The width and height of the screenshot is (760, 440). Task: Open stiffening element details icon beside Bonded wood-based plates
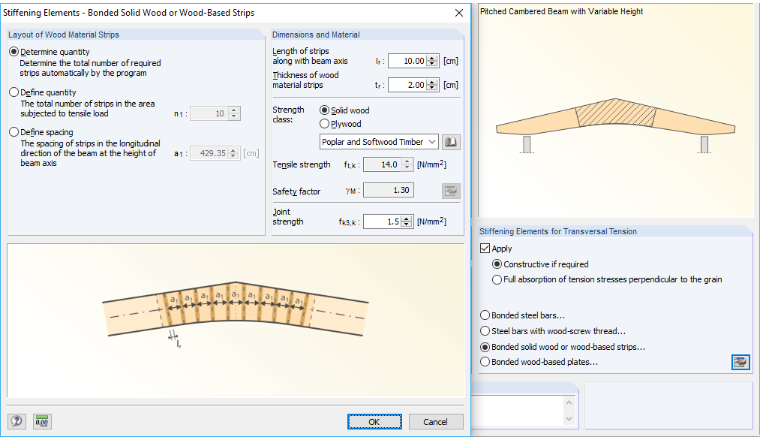tap(740, 362)
